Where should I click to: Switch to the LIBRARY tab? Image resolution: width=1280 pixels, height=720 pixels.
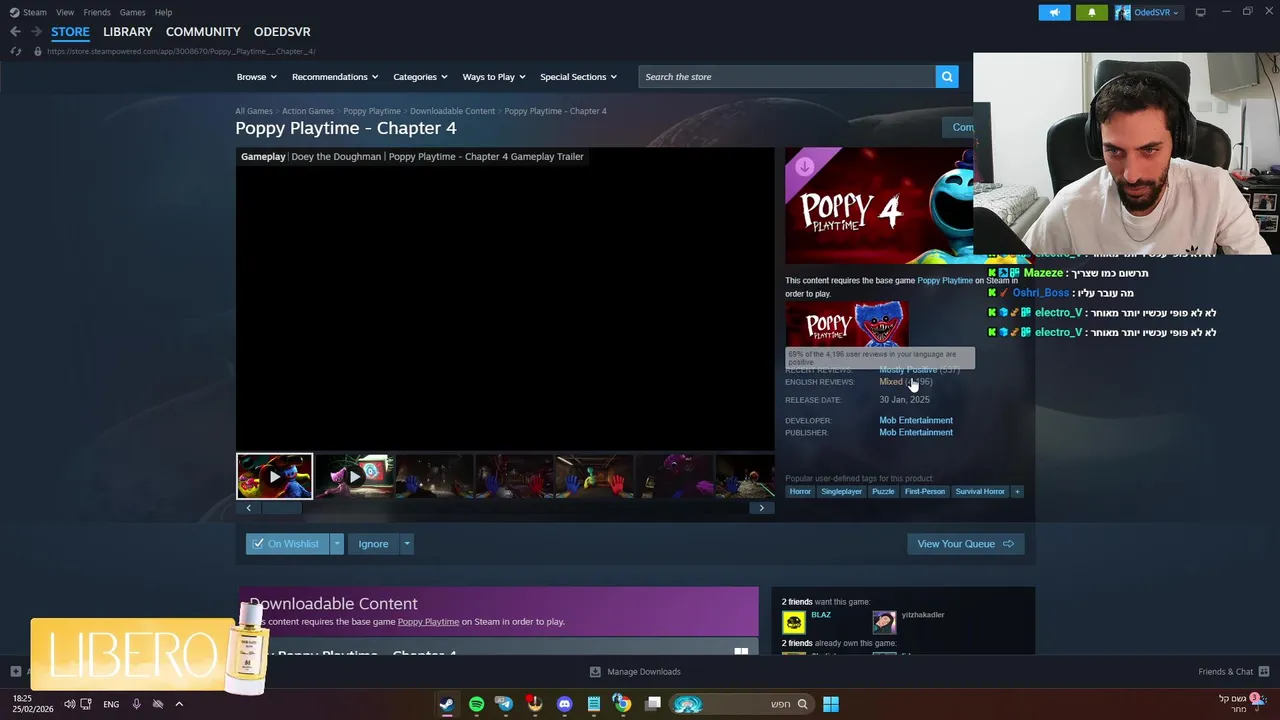pyautogui.click(x=128, y=32)
